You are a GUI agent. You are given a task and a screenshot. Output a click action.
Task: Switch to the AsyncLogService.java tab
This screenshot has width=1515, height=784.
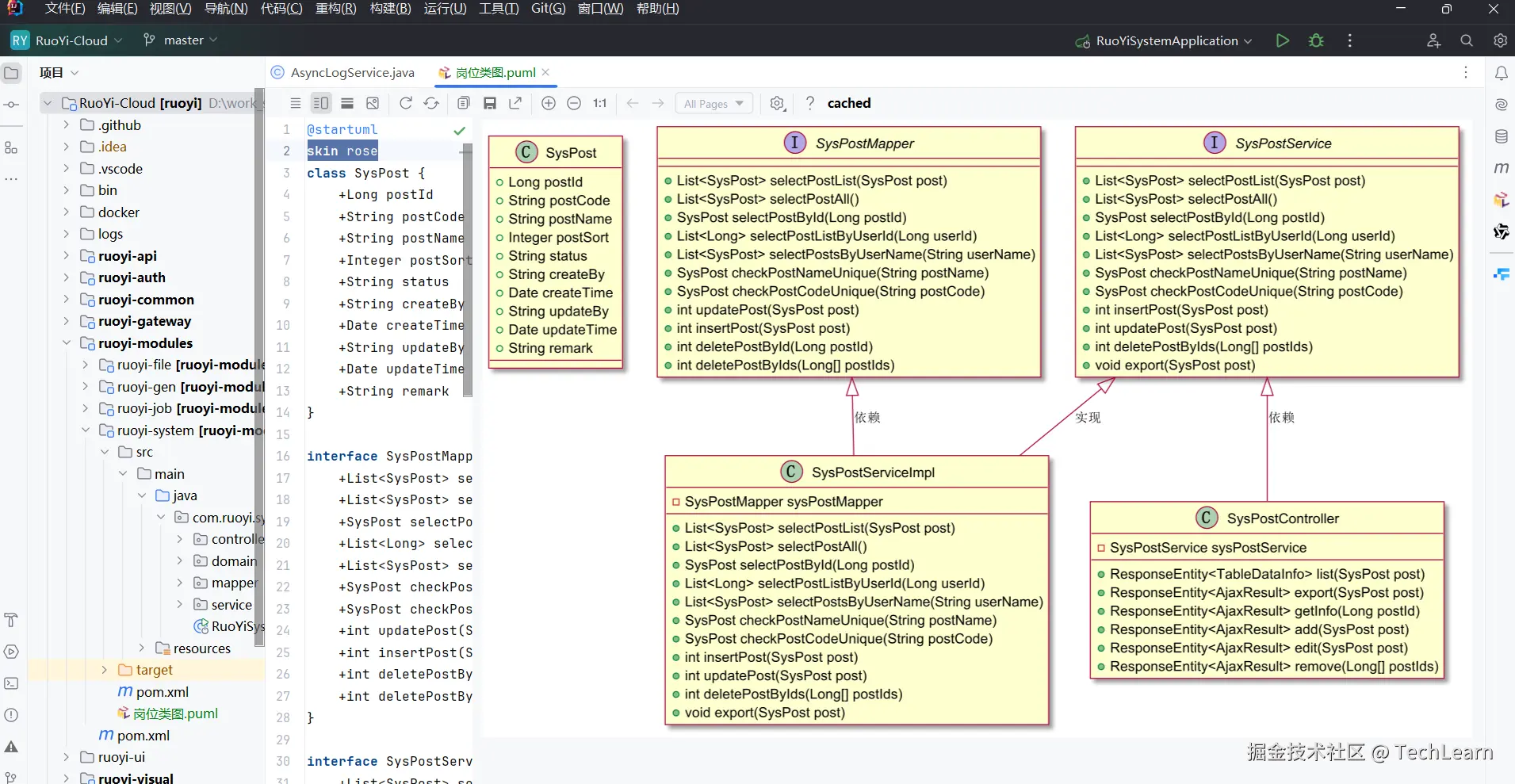click(x=352, y=73)
